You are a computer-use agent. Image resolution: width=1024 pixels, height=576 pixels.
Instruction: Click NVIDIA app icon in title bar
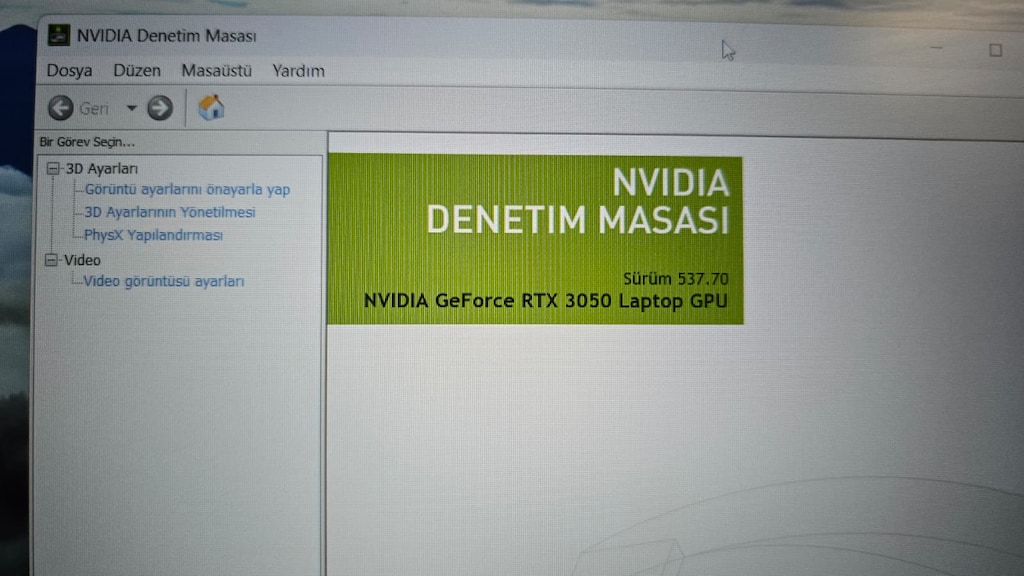[x=59, y=35]
